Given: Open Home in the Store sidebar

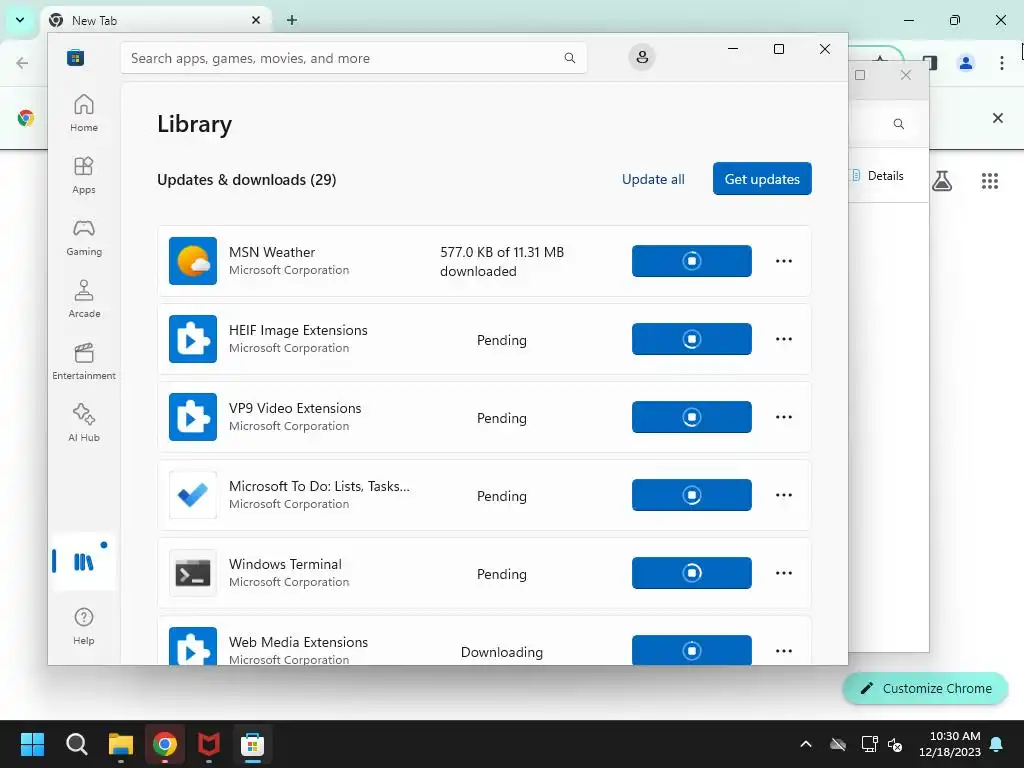Looking at the screenshot, I should pyautogui.click(x=84, y=113).
